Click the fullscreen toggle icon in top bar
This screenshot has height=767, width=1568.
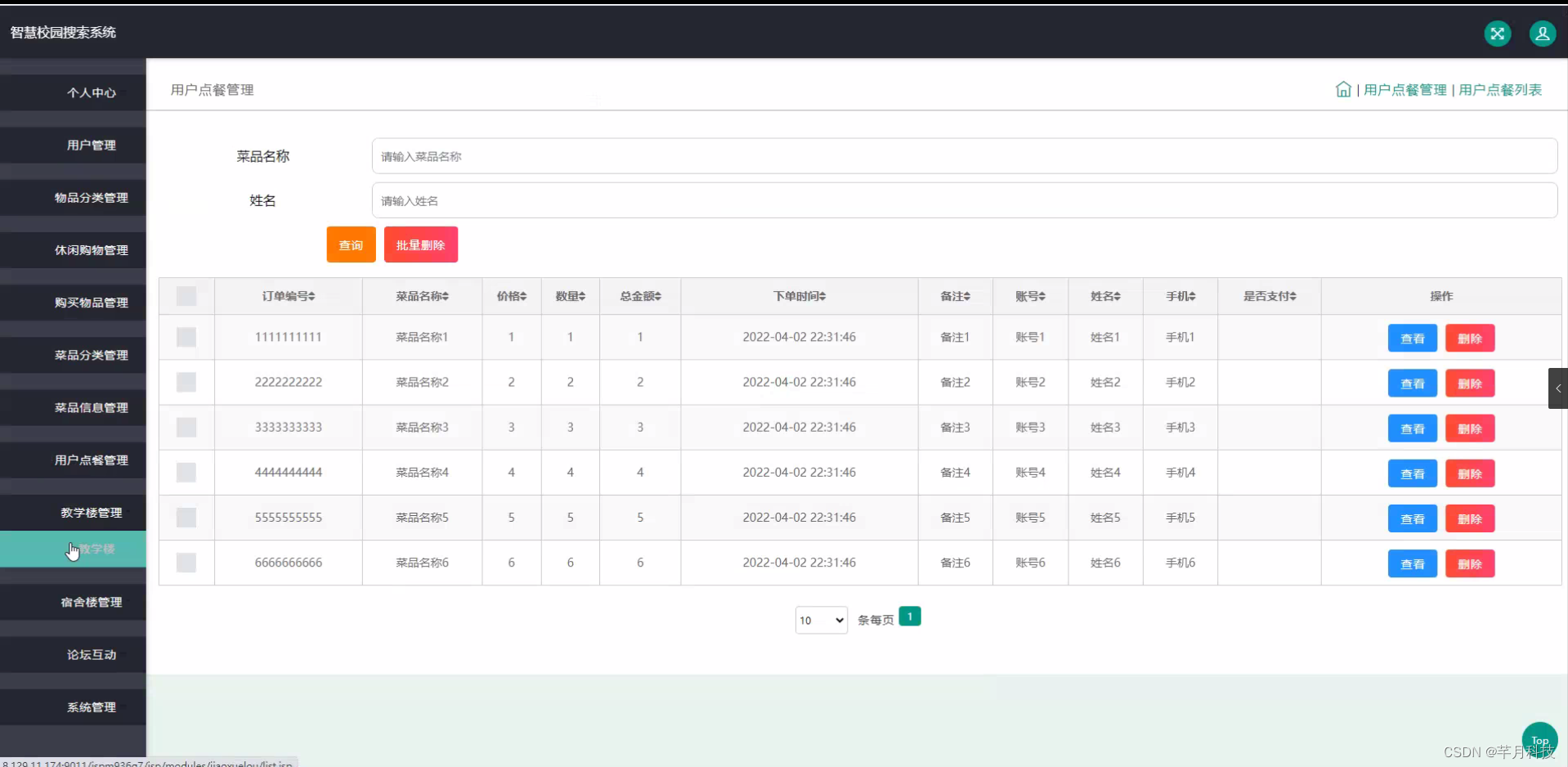click(1498, 34)
